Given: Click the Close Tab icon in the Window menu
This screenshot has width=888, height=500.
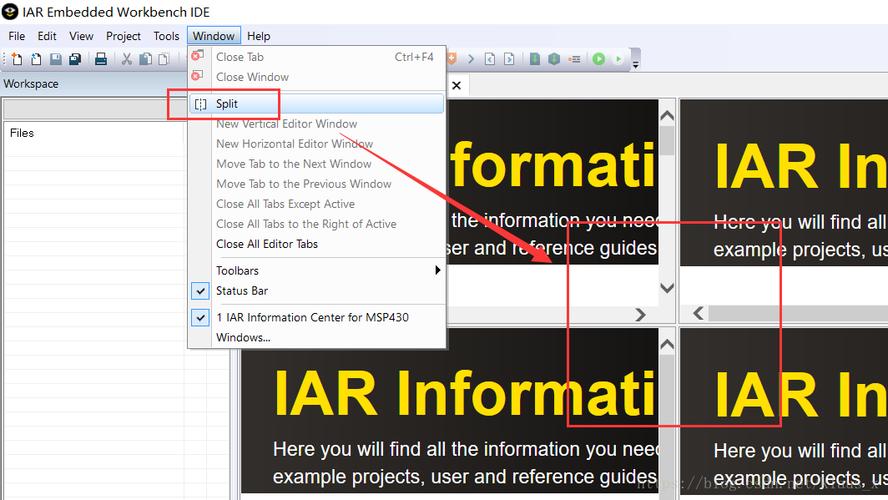Looking at the screenshot, I should coord(197,55).
